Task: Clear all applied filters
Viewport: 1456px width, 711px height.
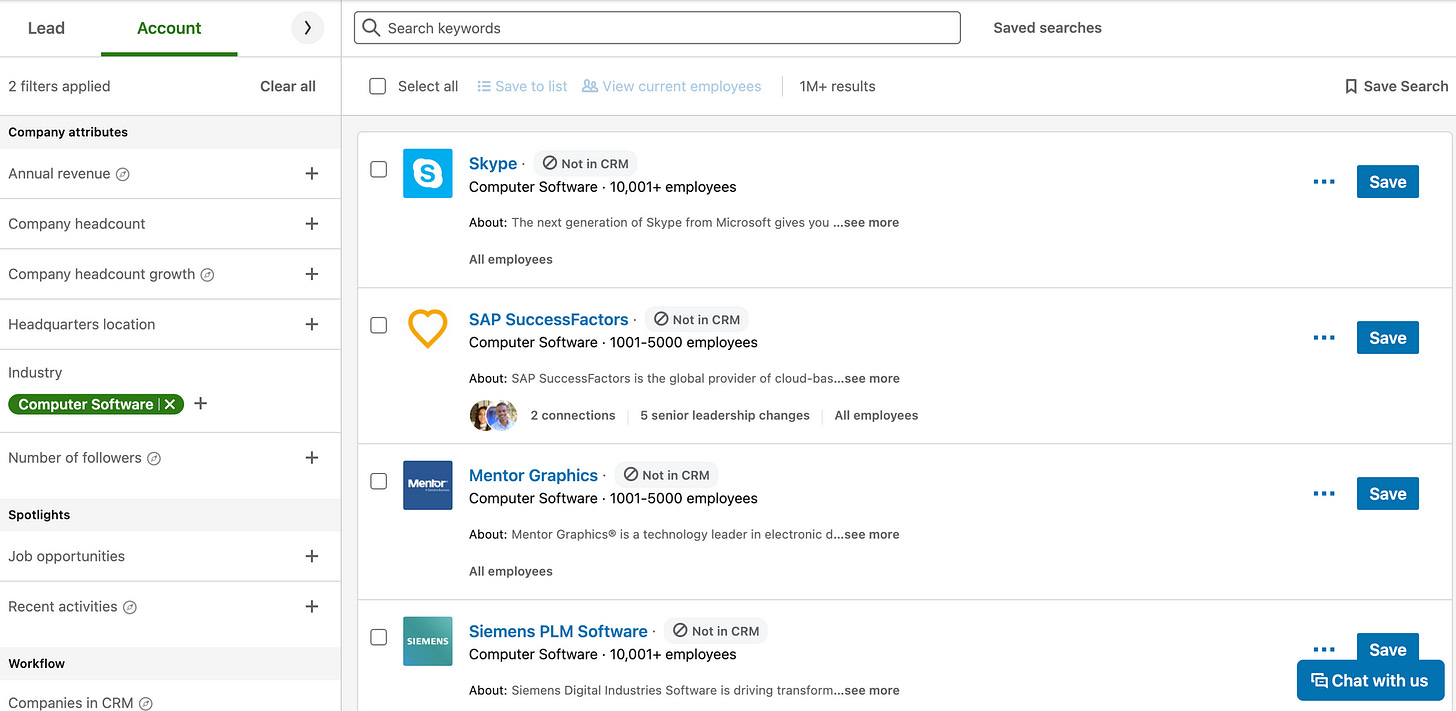Action: pyautogui.click(x=288, y=86)
